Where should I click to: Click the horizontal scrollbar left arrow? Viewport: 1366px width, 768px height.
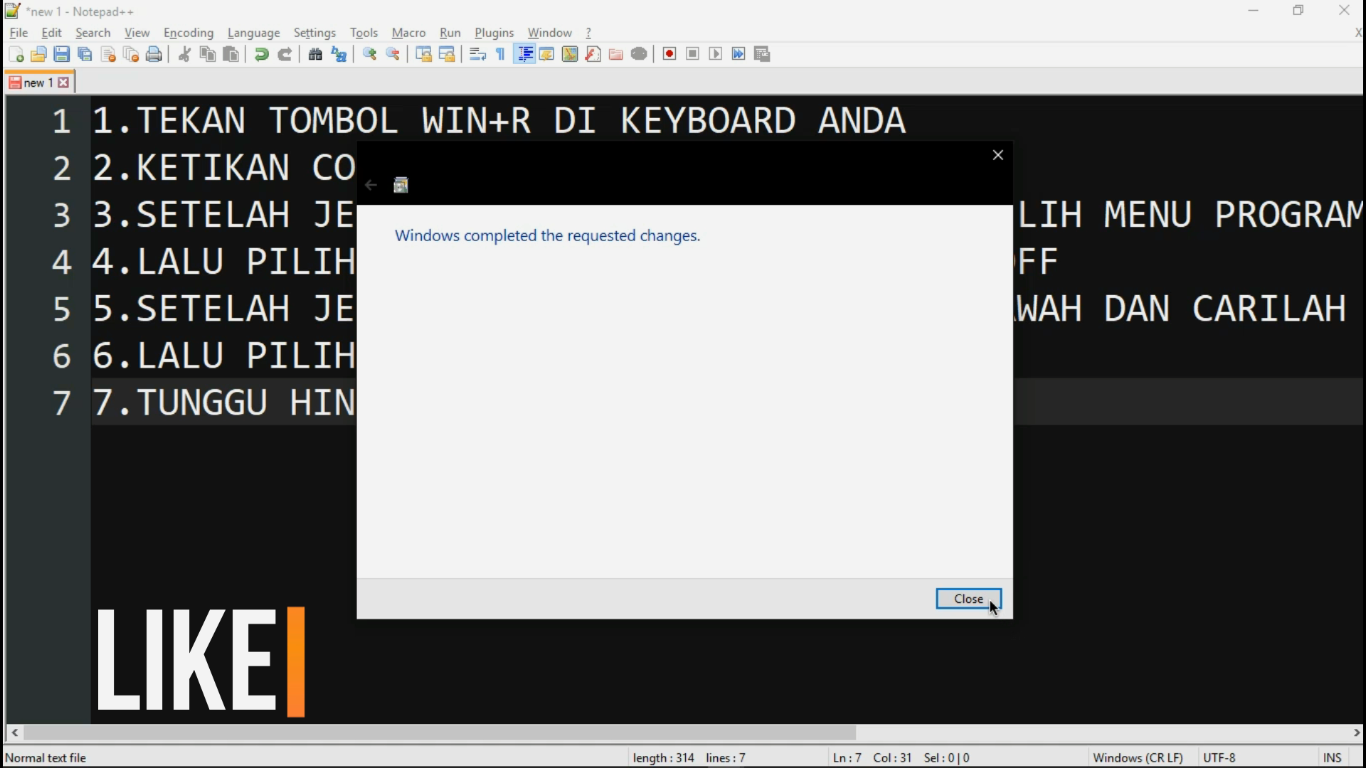click(x=13, y=732)
